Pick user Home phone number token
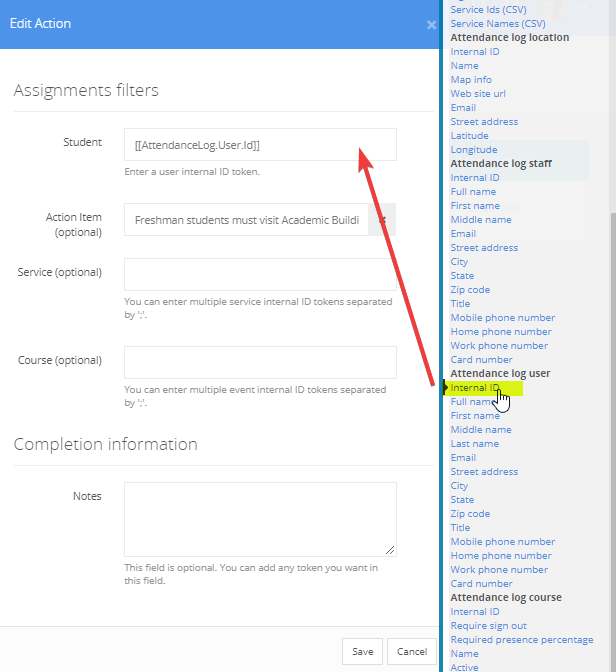 tap(501, 555)
